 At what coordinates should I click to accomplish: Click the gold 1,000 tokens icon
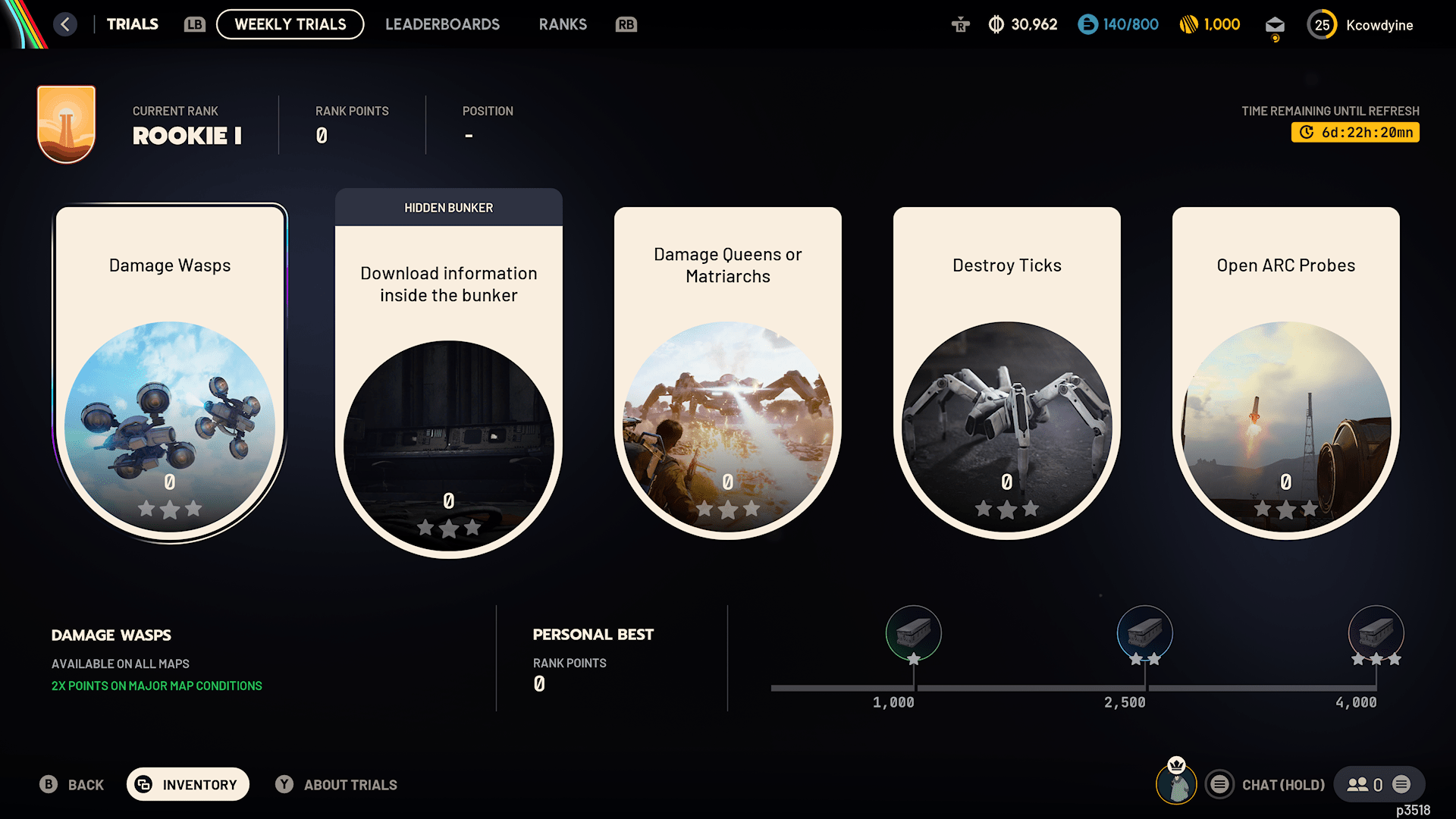(x=1188, y=24)
